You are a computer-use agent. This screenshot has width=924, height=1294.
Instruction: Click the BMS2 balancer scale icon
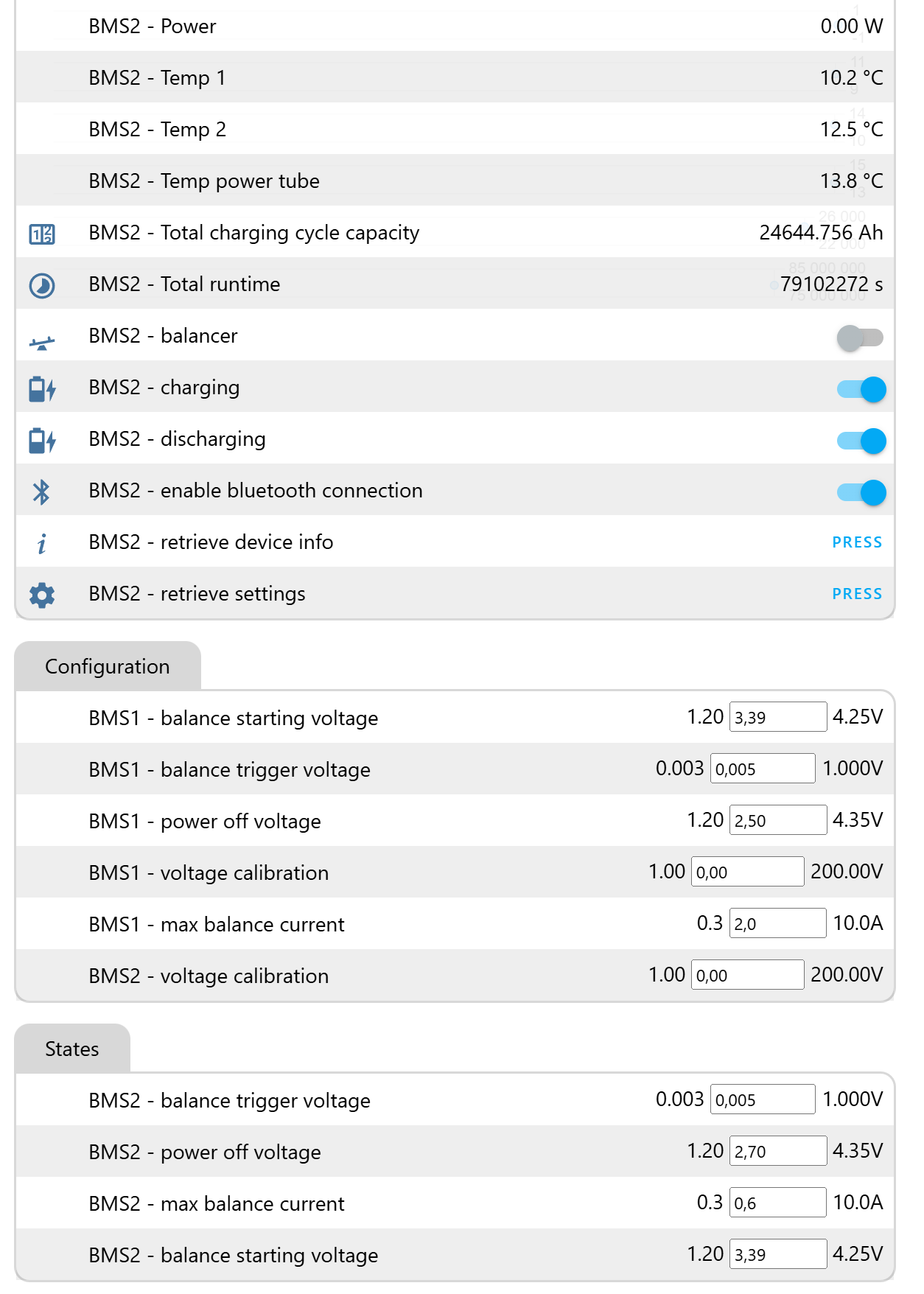click(x=42, y=343)
